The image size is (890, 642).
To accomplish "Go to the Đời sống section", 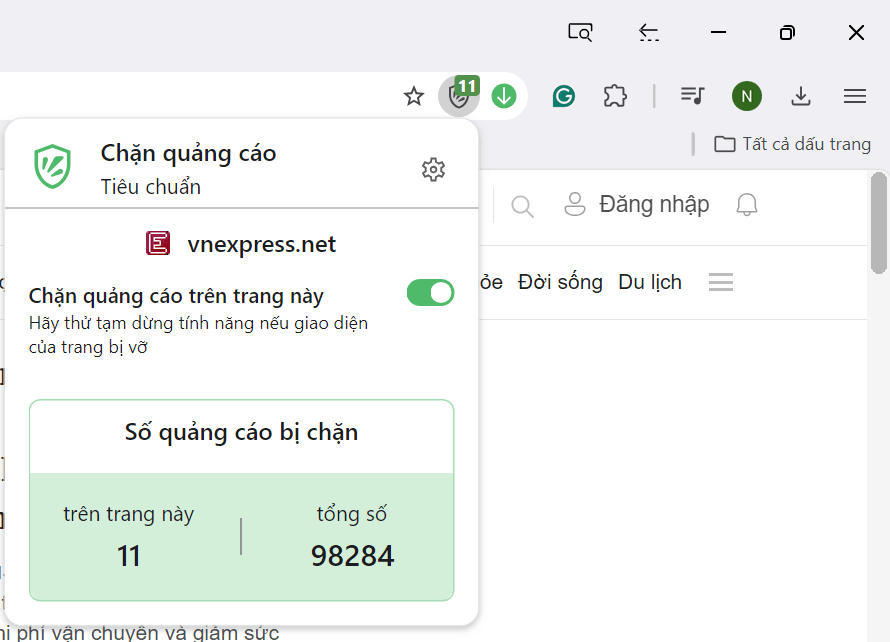I will (x=560, y=282).
